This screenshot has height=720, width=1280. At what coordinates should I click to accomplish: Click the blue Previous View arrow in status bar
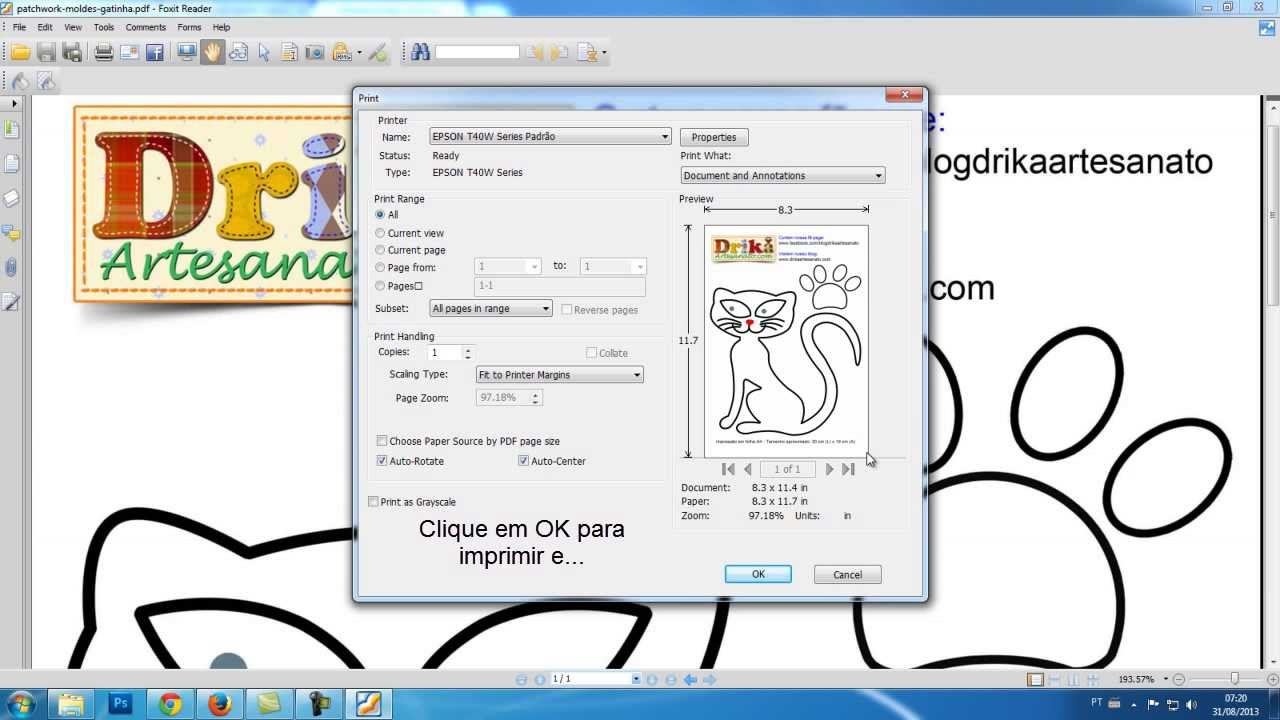(x=690, y=680)
